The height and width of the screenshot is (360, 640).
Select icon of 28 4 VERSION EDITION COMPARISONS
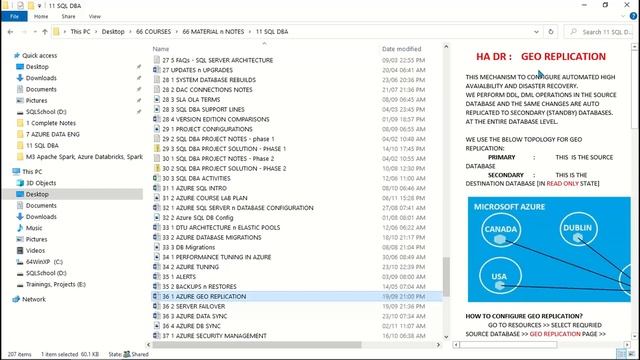click(x=156, y=119)
